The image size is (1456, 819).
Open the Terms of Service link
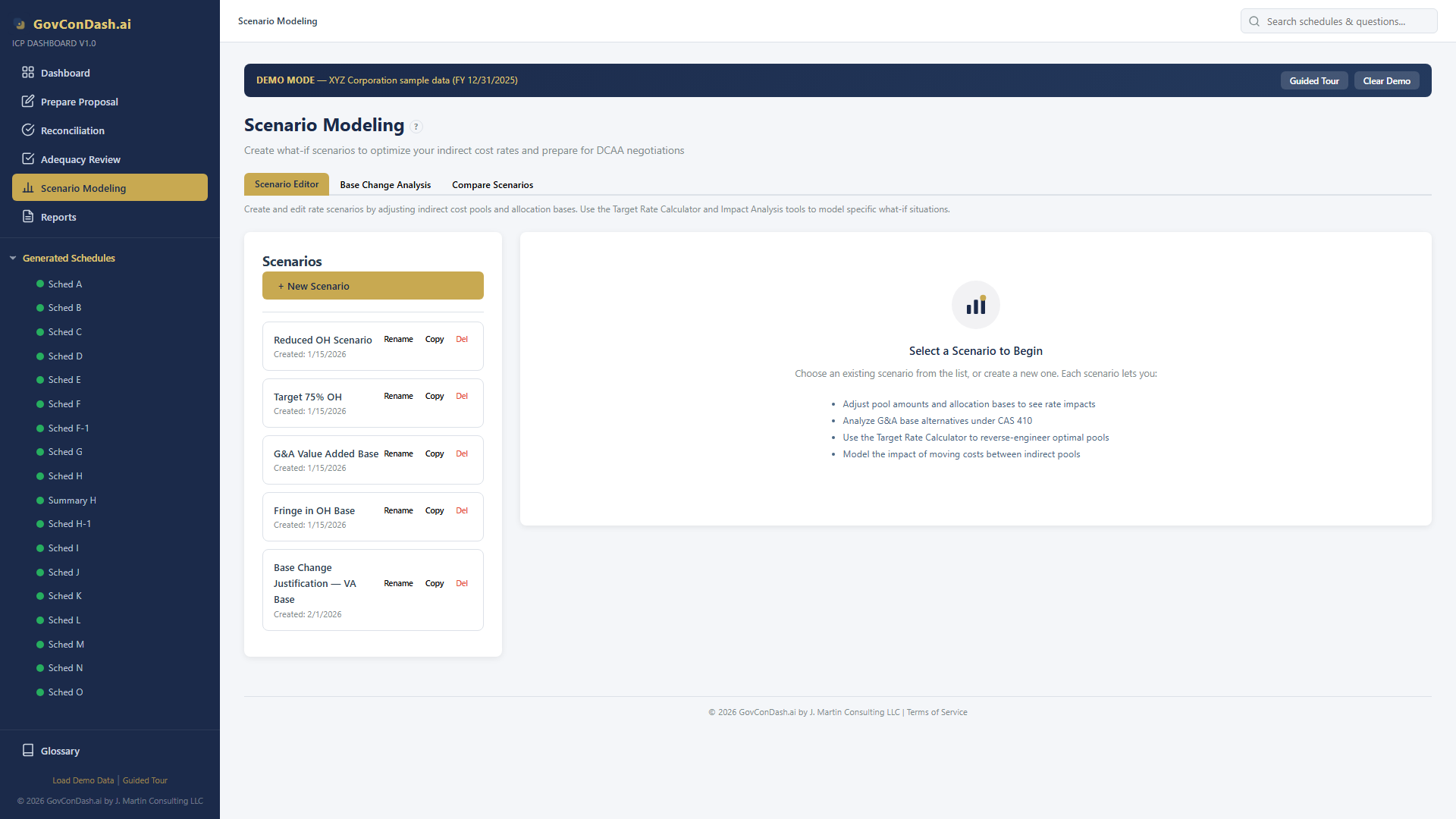tap(937, 713)
